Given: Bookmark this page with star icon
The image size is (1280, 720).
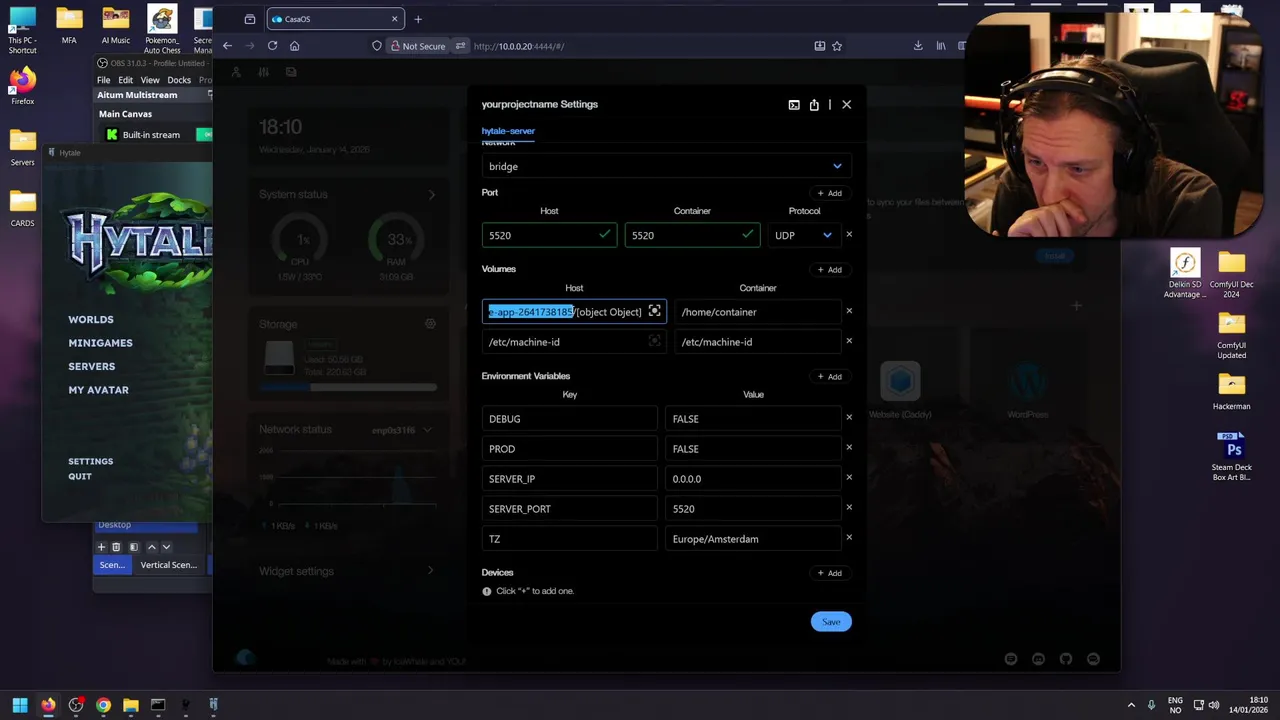Looking at the screenshot, I should click(x=837, y=46).
